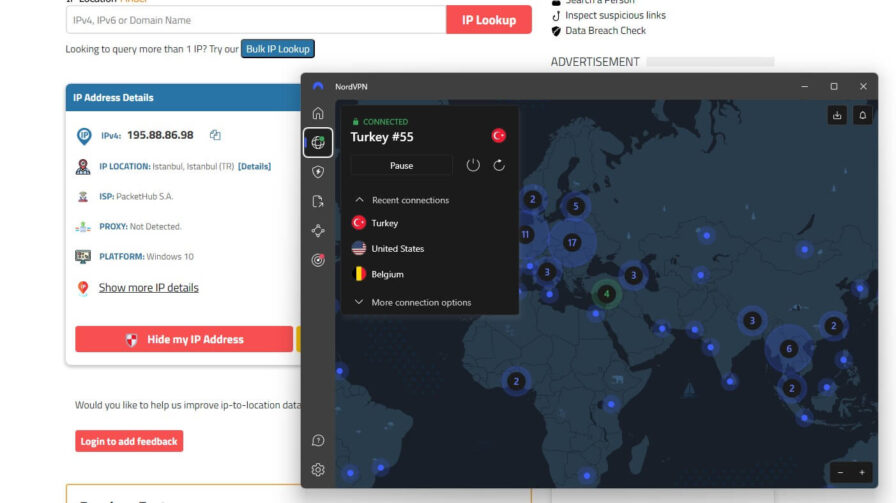This screenshot has width=896, height=503.
Task: Click the green cluster marker labeled 4
Action: 606,294
